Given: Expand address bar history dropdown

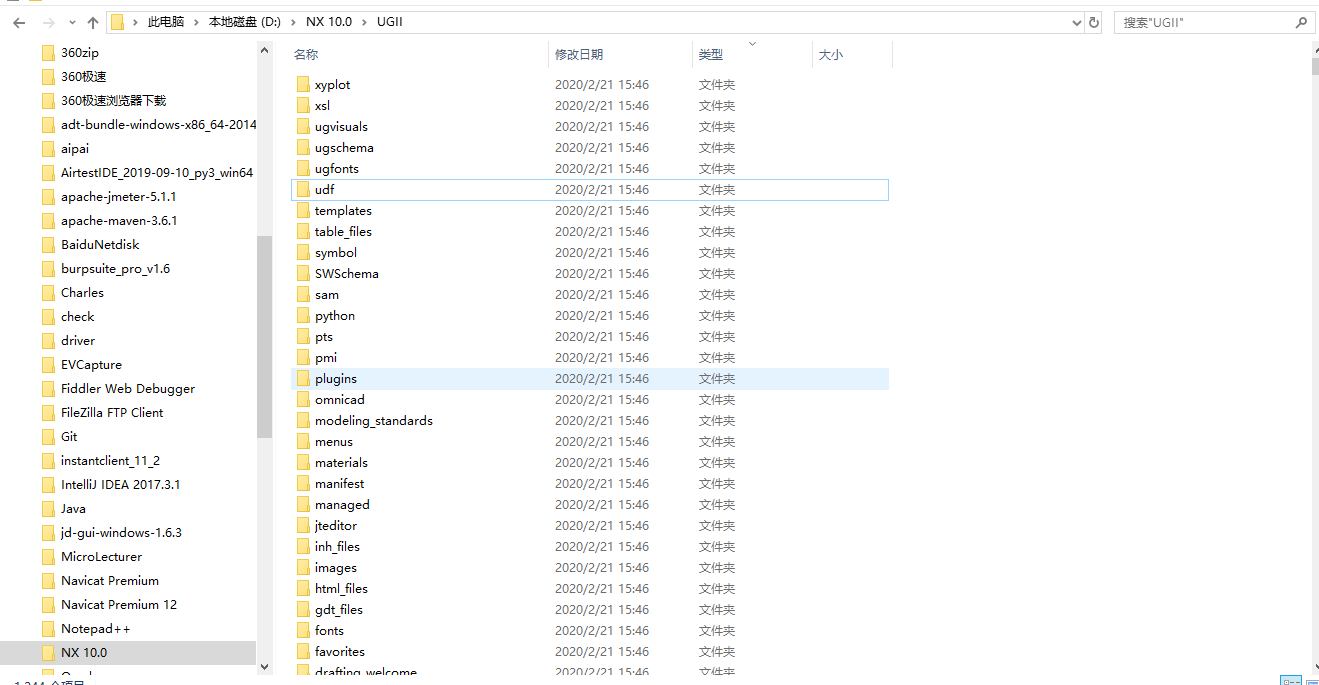Looking at the screenshot, I should (1076, 22).
